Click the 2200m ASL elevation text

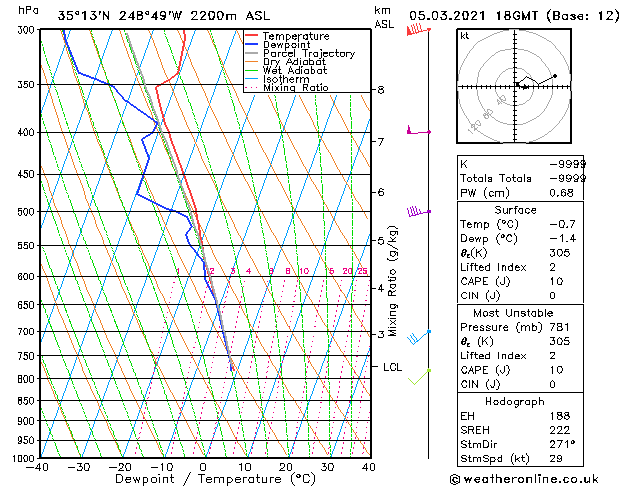click(230, 16)
